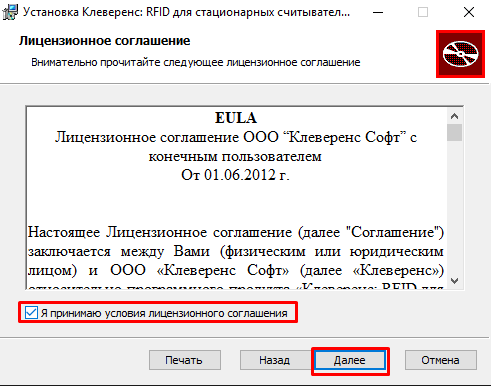Click the window title 'Установка Клеверенс: RFID'
Image resolution: width=491 pixels, height=386 pixels.
pos(186,12)
